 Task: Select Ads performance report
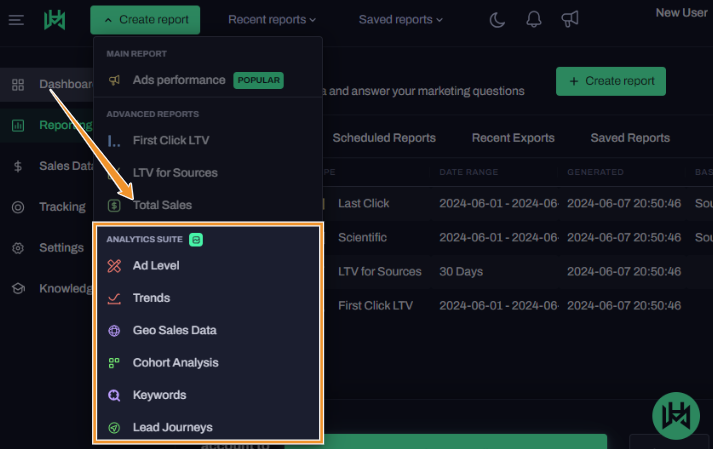coord(178,80)
